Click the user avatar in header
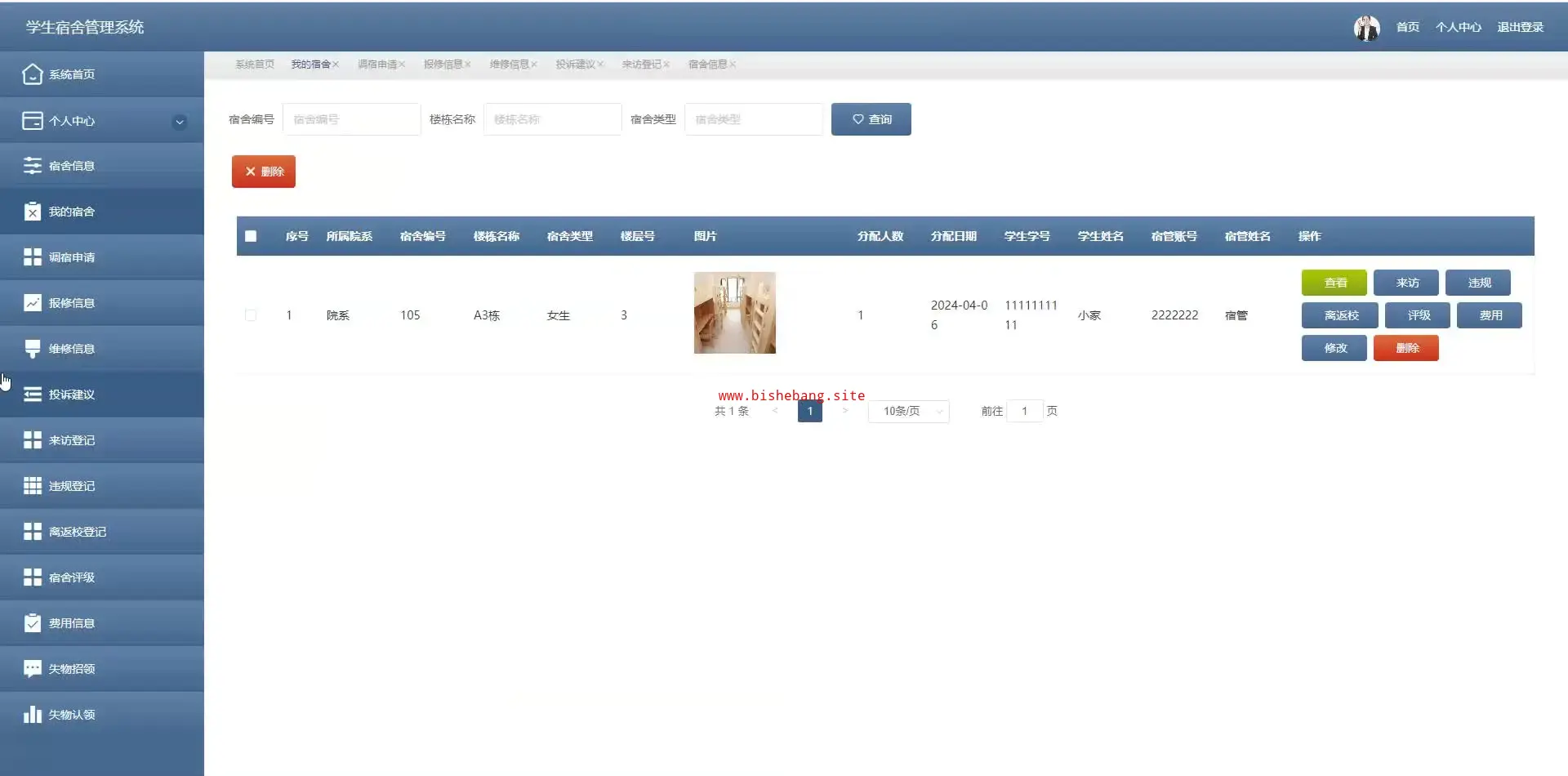The width and height of the screenshot is (1568, 776). coord(1366,28)
